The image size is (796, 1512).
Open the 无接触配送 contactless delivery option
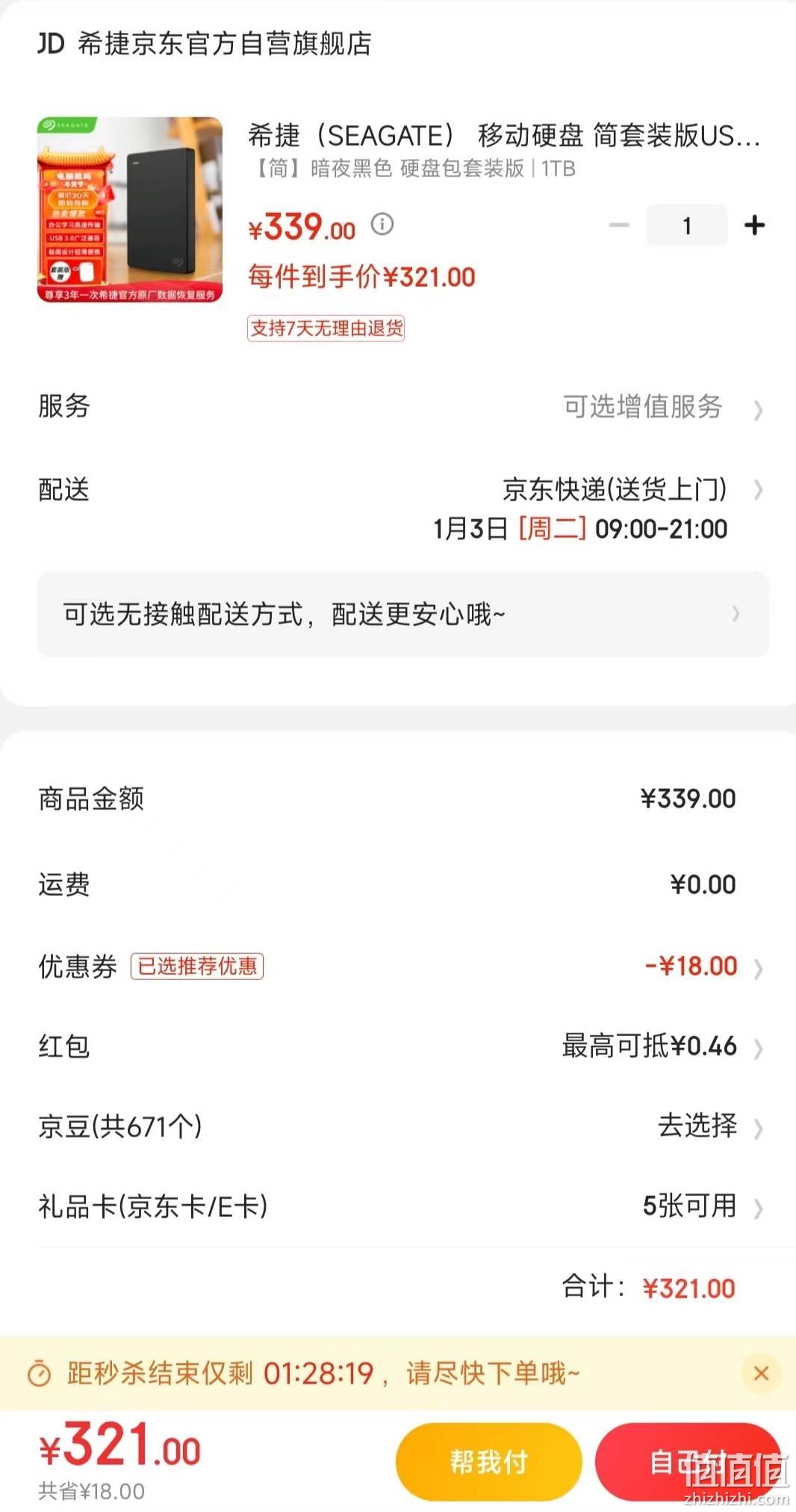point(403,614)
